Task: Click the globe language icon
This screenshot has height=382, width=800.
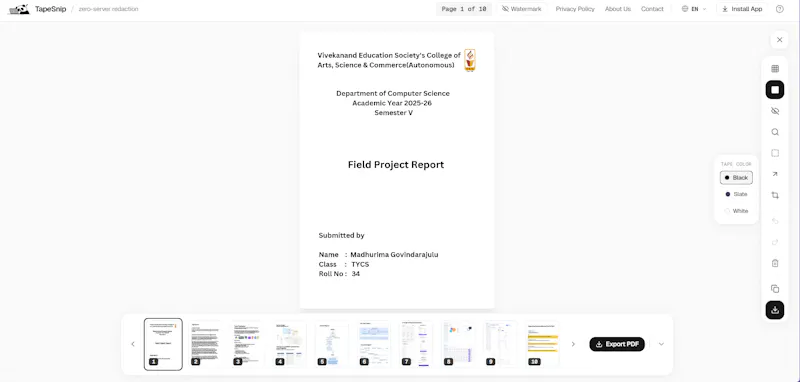Action: tap(685, 9)
